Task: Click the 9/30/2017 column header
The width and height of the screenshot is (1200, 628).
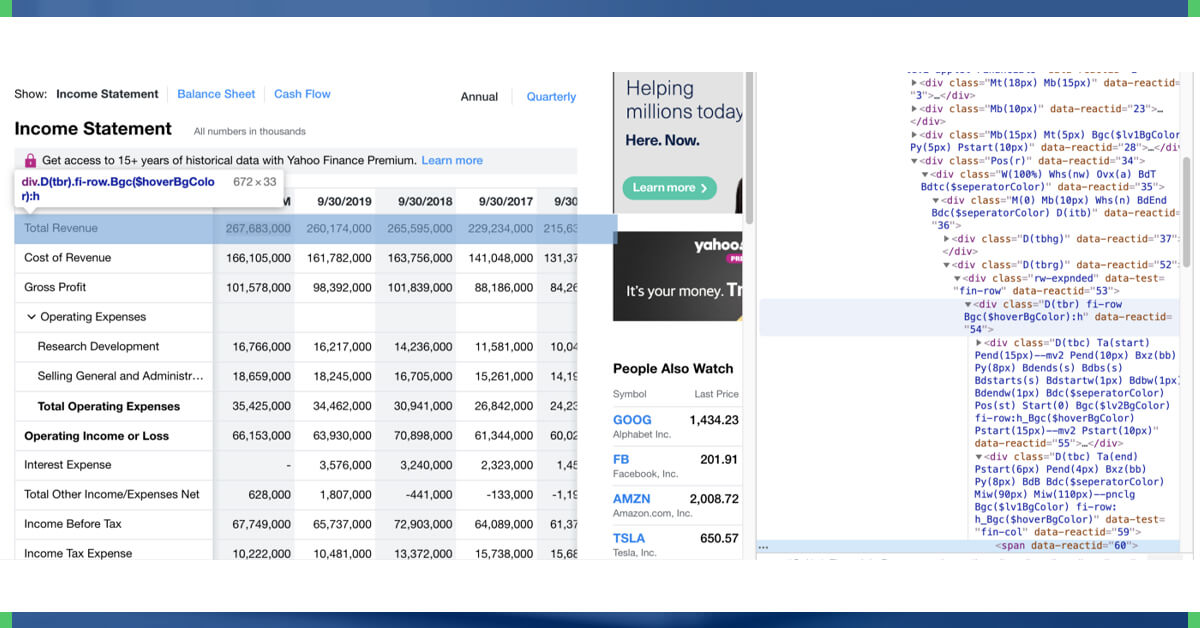Action: click(x=506, y=202)
